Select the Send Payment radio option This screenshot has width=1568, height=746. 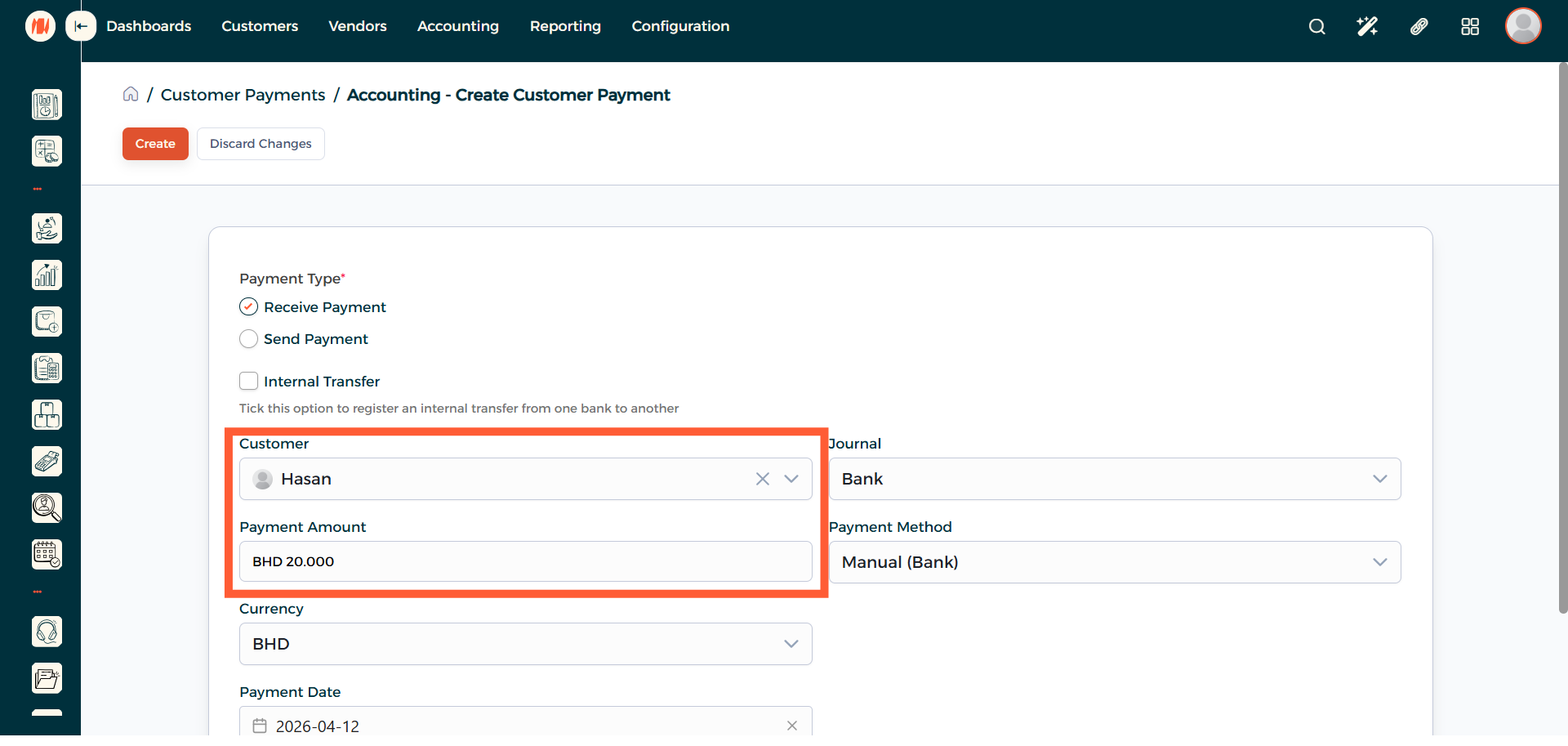point(249,339)
